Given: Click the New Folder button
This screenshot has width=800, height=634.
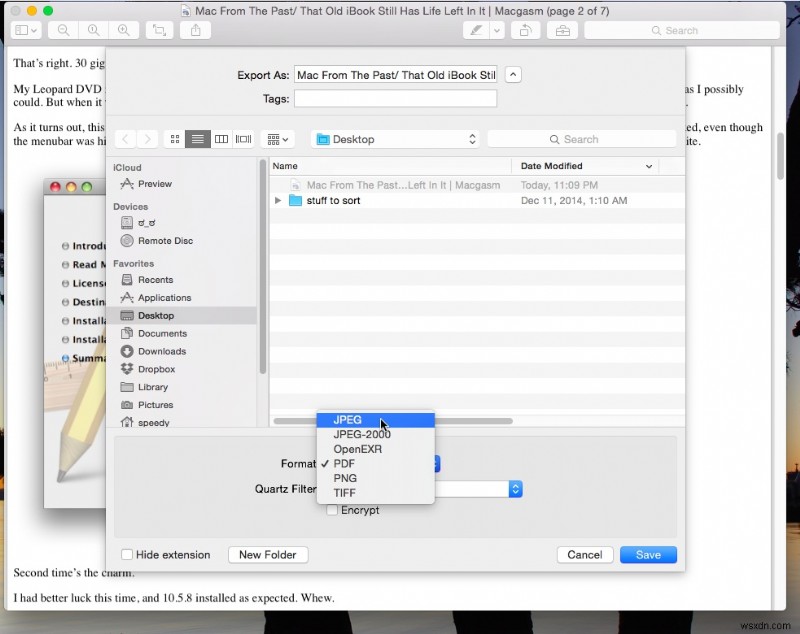Looking at the screenshot, I should coord(268,554).
